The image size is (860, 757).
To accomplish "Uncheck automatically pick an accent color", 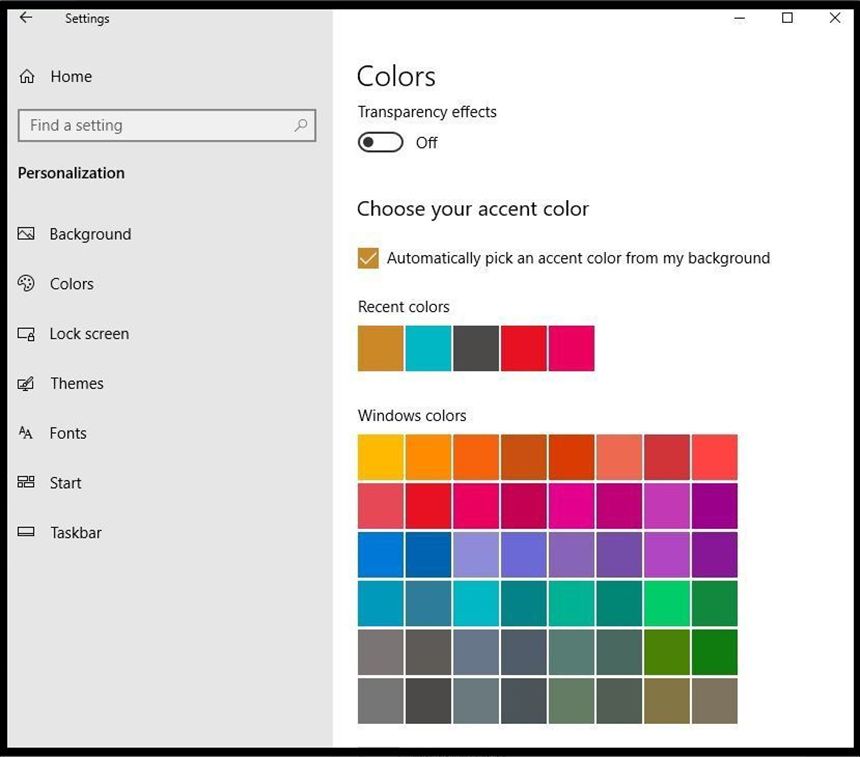I will [368, 258].
